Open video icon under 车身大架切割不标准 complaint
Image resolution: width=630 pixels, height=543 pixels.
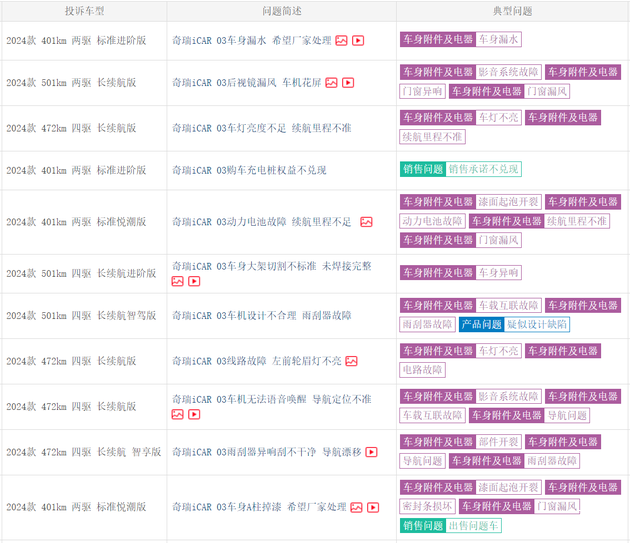click(x=194, y=281)
